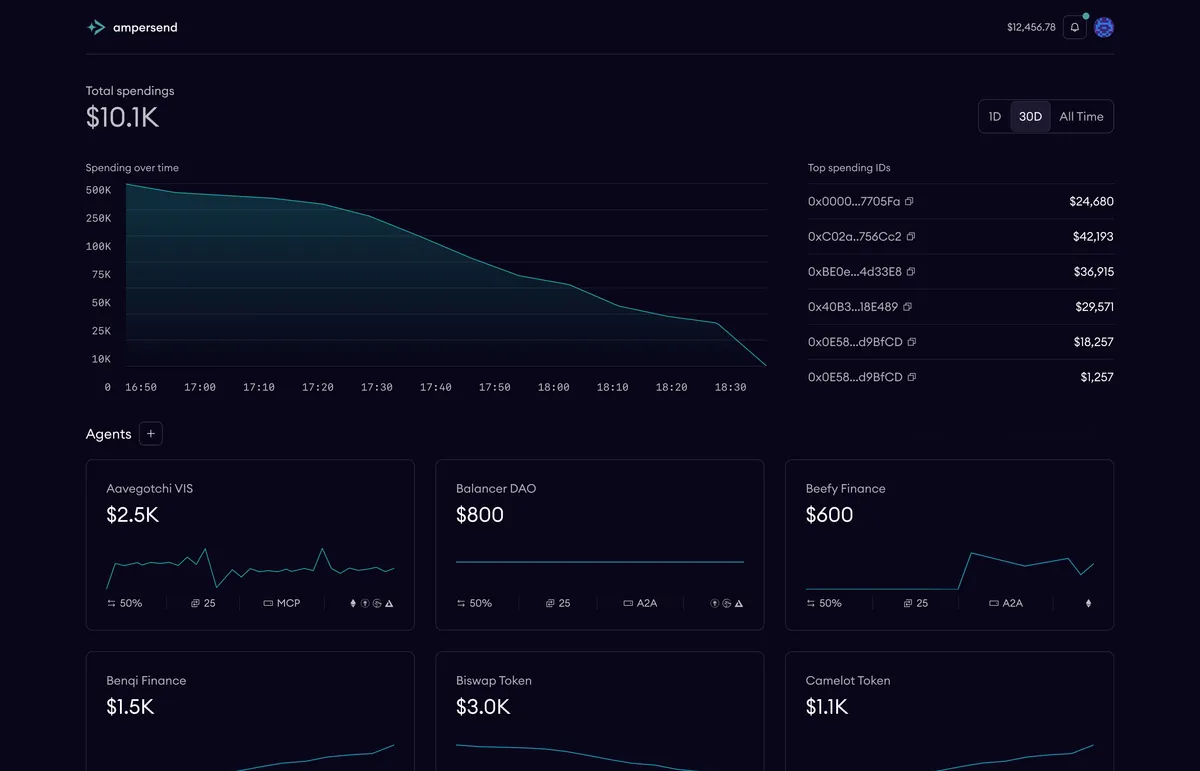Open the Benqi Finance agent card
This screenshot has width=1200, height=771.
click(x=250, y=710)
